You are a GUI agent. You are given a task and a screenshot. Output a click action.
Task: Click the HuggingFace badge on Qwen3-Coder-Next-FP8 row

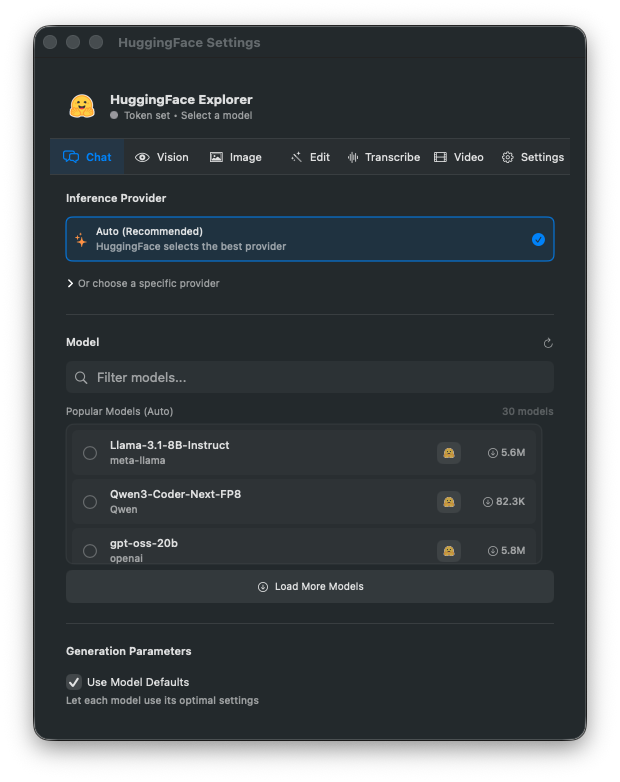[449, 502]
